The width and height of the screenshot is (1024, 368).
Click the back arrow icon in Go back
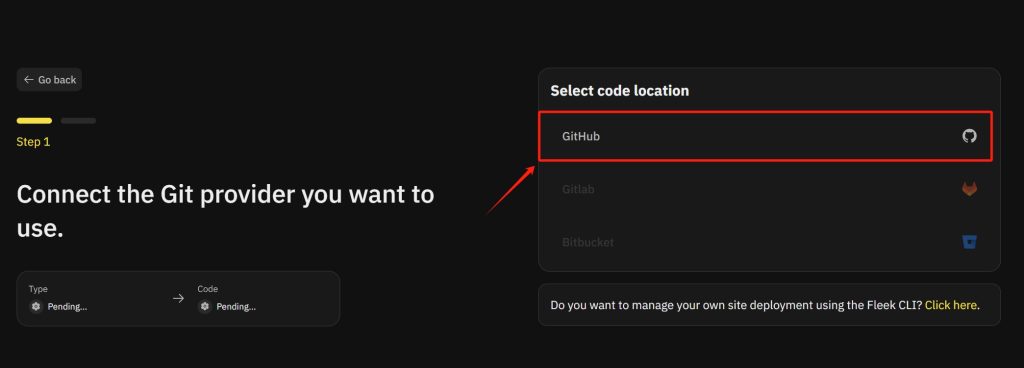(28, 80)
